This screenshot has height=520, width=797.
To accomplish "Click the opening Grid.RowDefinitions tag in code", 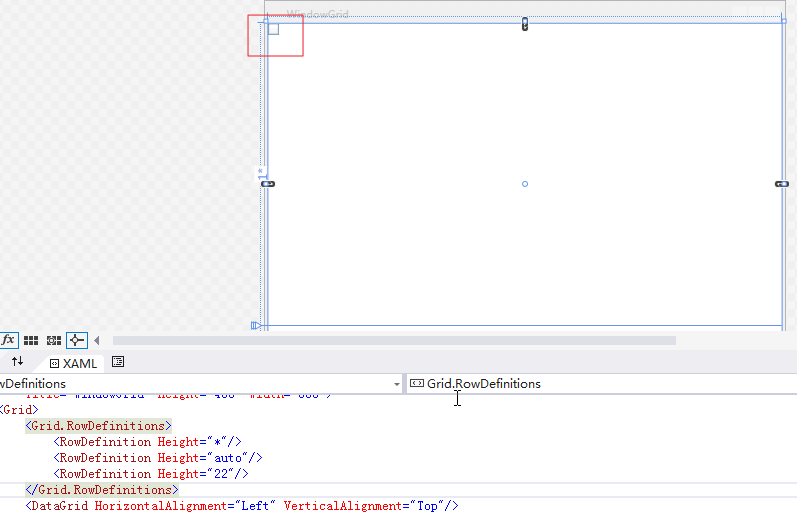I will pyautogui.click(x=98, y=426).
